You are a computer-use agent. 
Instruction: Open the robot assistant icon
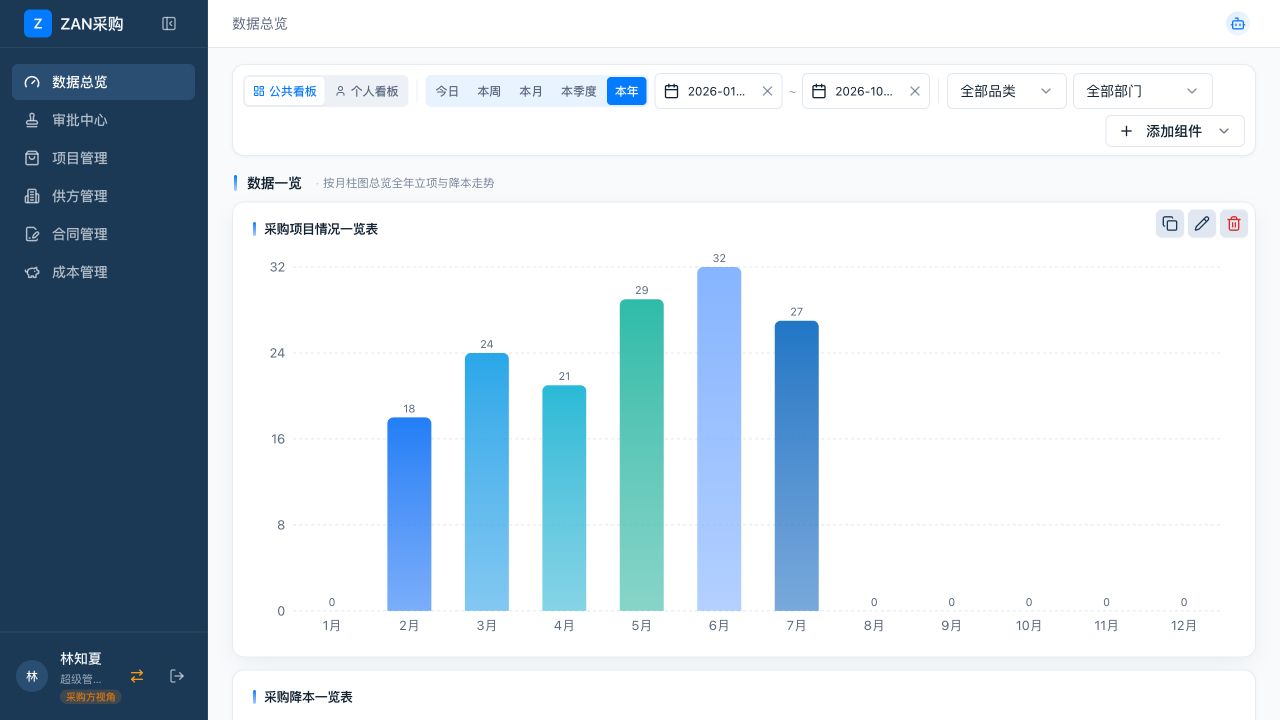[x=1238, y=24]
